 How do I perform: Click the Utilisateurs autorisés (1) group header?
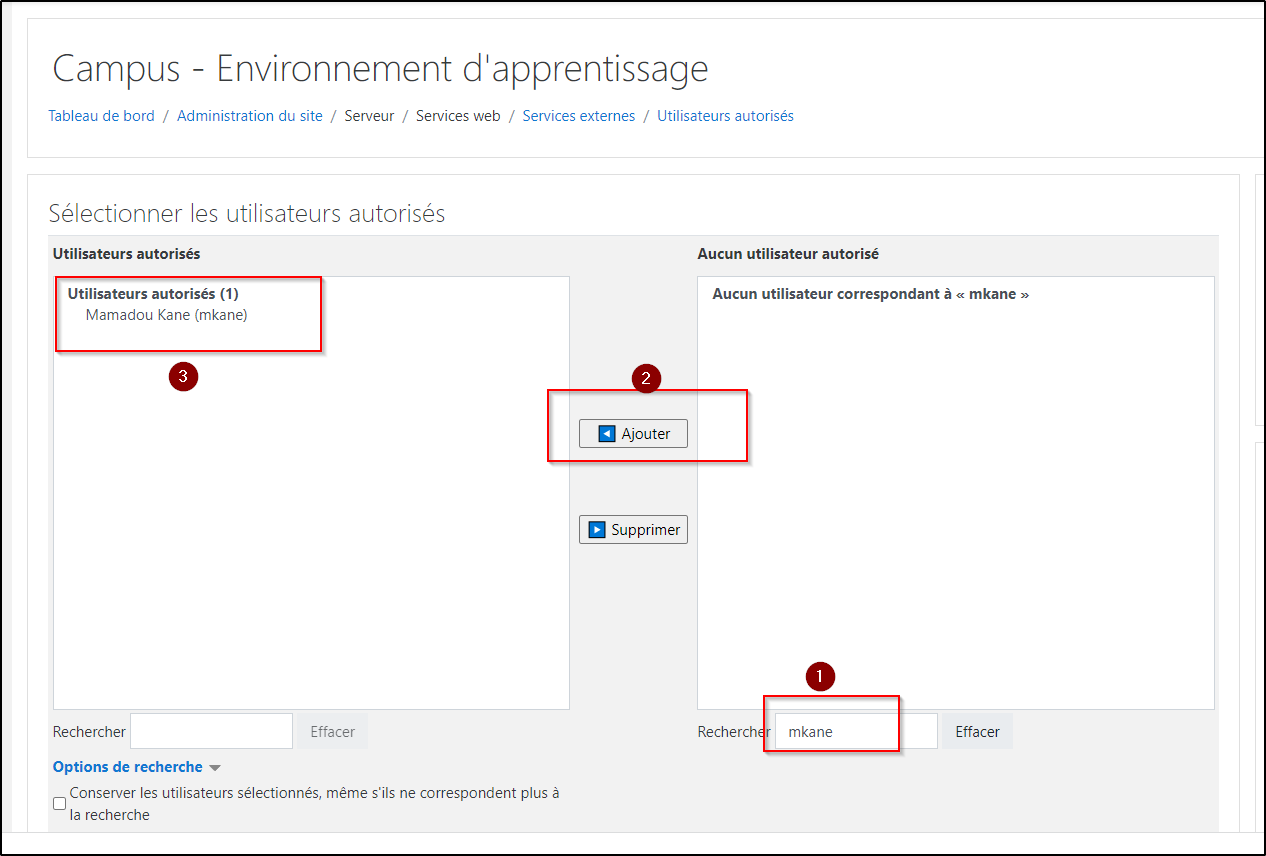(153, 294)
